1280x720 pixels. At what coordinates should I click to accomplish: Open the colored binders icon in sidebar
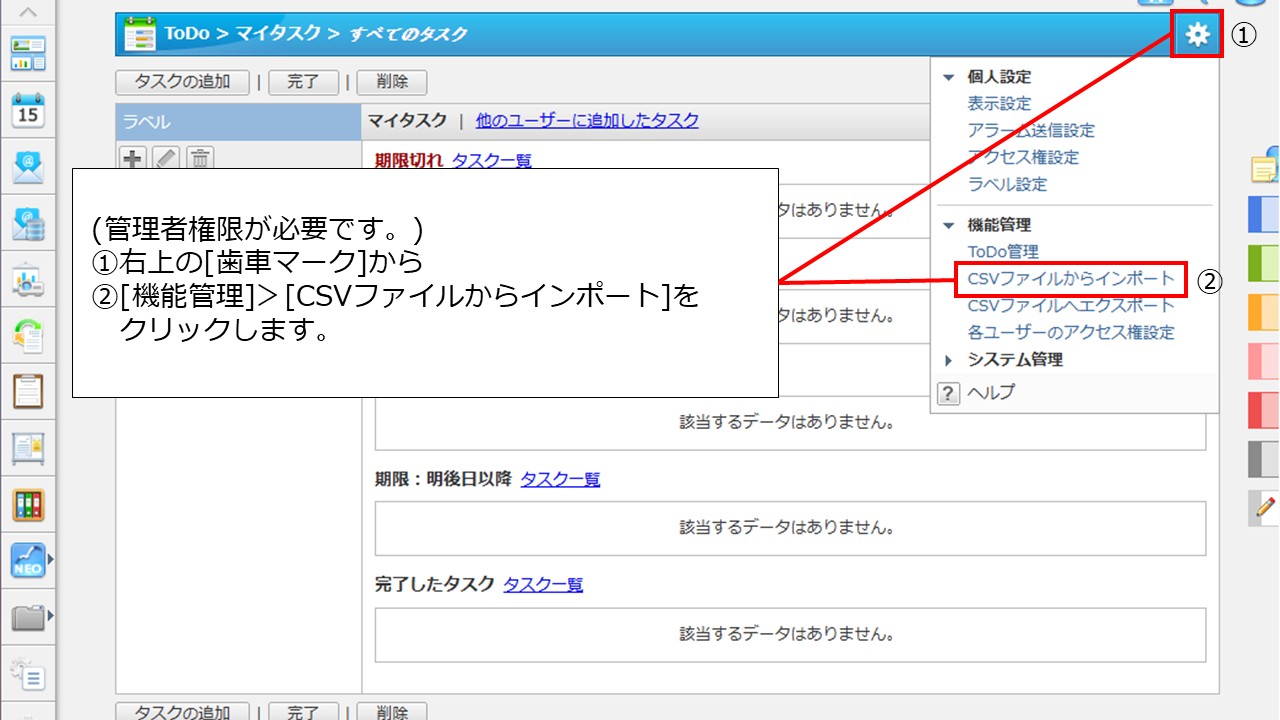coord(28,505)
